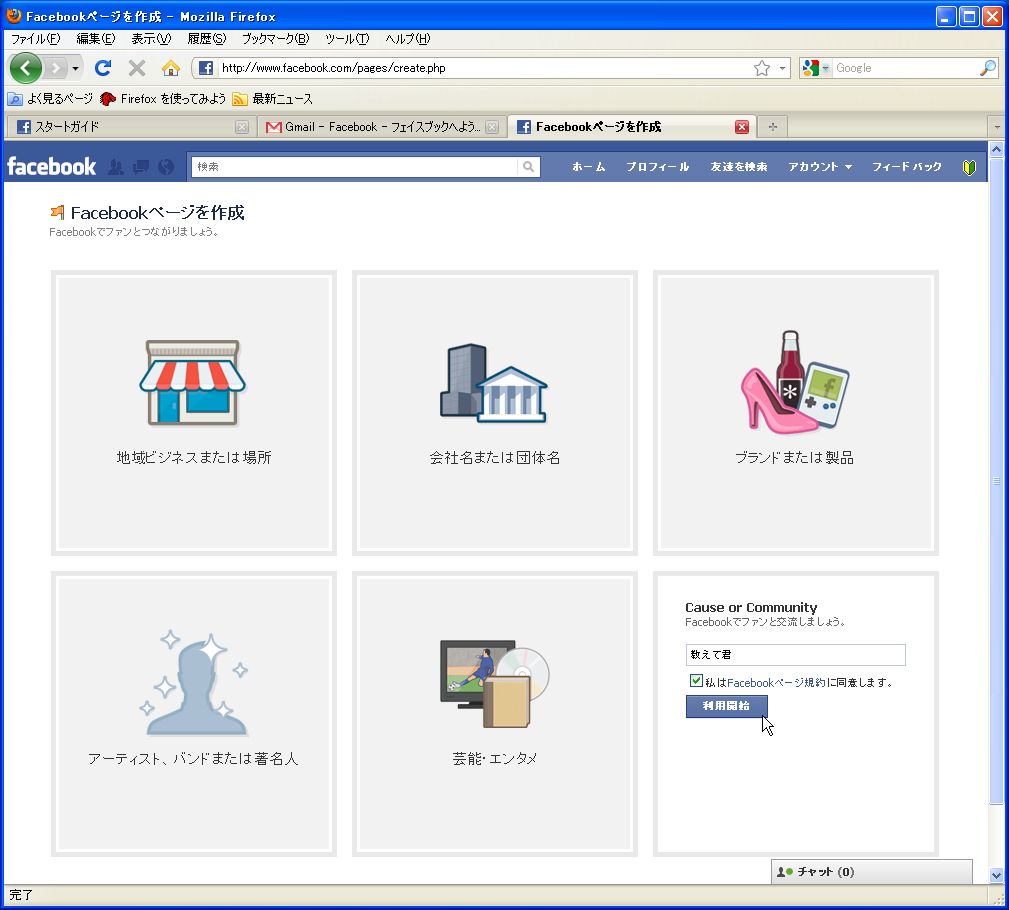Image resolution: width=1009 pixels, height=910 pixels.
Task: Select the 芸能・エンタメ entertainment card
Action: [495, 714]
